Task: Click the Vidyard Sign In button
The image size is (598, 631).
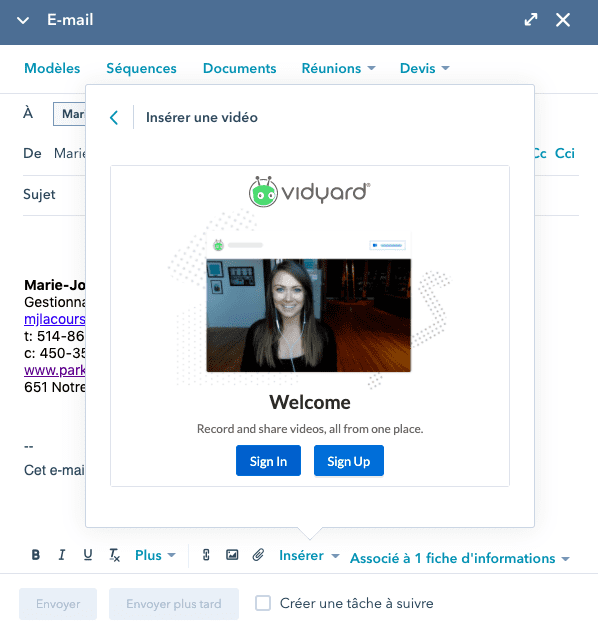Action: click(268, 461)
